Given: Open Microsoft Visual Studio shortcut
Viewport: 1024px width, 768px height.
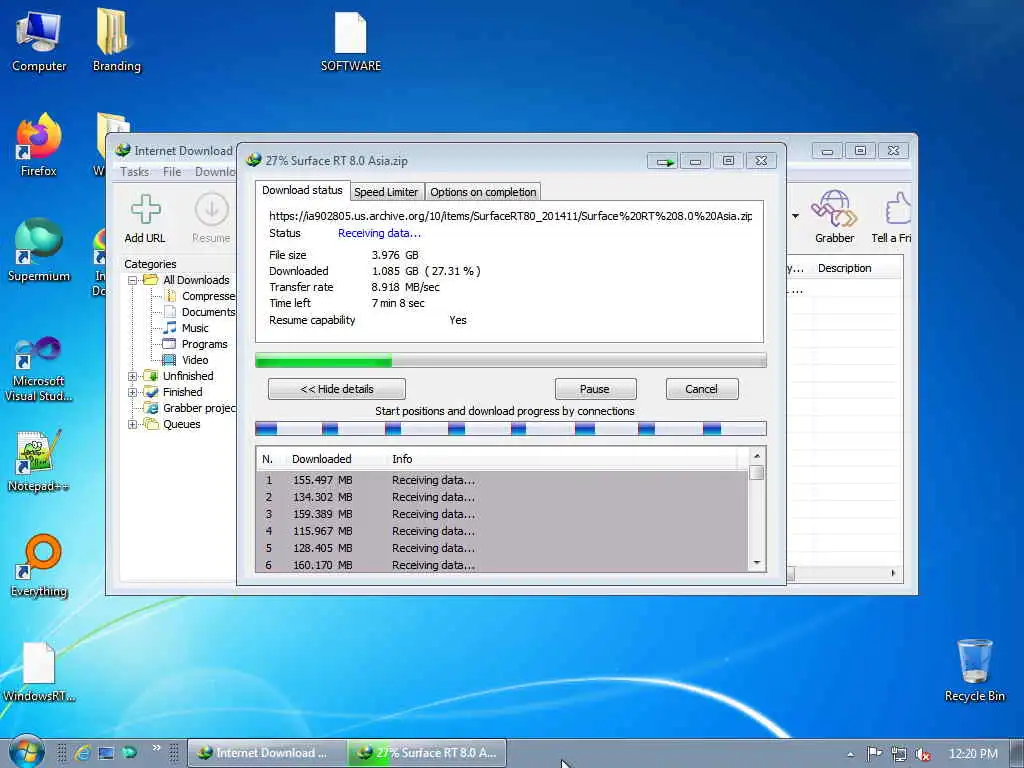Looking at the screenshot, I should [x=39, y=370].
